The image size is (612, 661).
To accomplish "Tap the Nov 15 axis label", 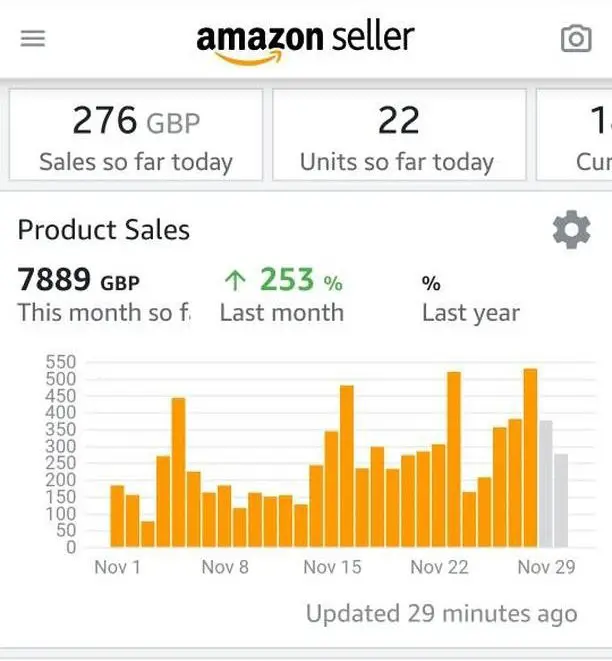I will click(333, 567).
